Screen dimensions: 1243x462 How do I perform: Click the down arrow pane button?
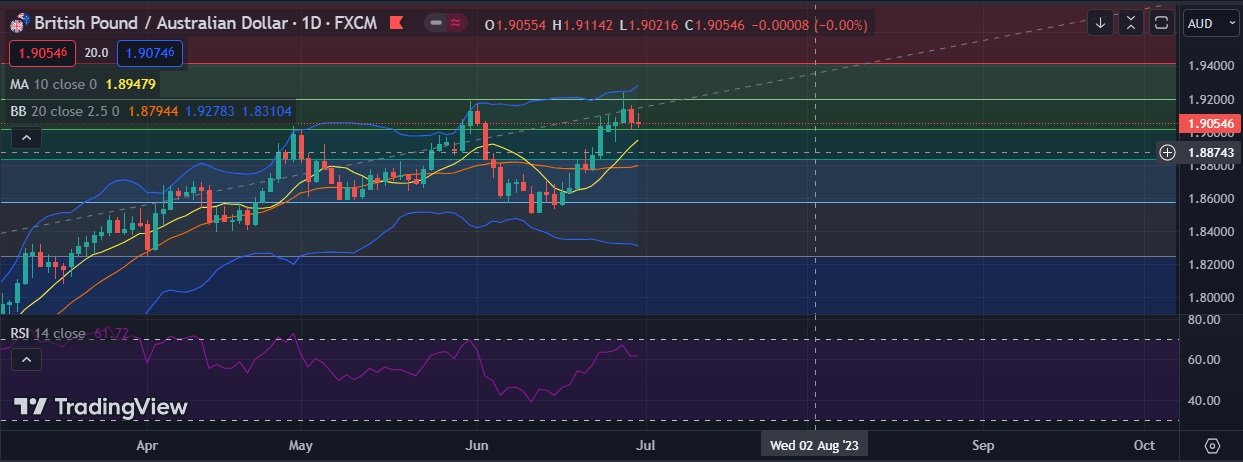point(1101,23)
